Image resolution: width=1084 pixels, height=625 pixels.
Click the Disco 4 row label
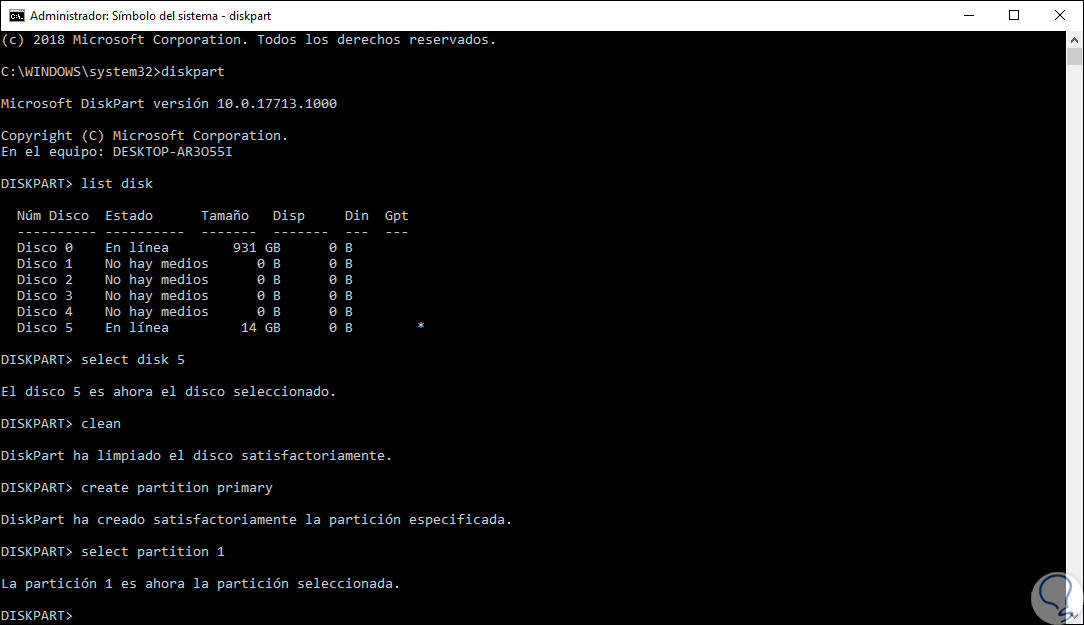pyautogui.click(x=44, y=311)
